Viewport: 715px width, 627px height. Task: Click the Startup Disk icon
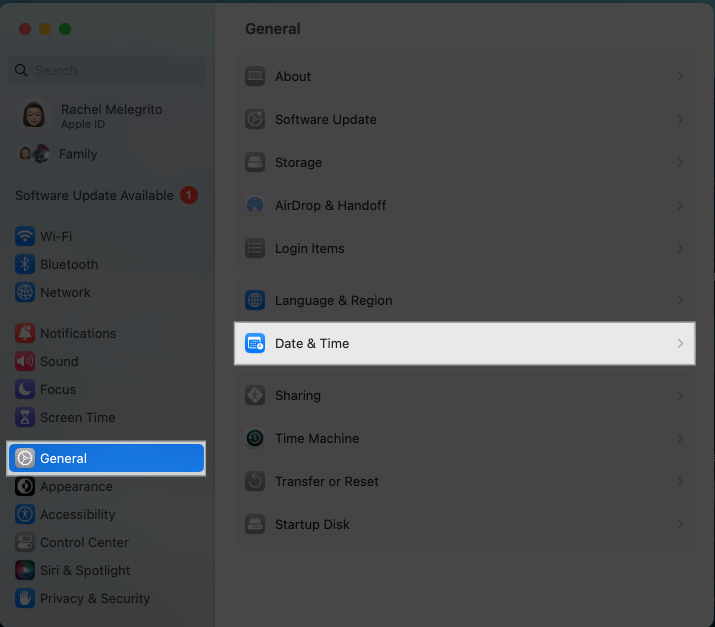pyautogui.click(x=255, y=524)
